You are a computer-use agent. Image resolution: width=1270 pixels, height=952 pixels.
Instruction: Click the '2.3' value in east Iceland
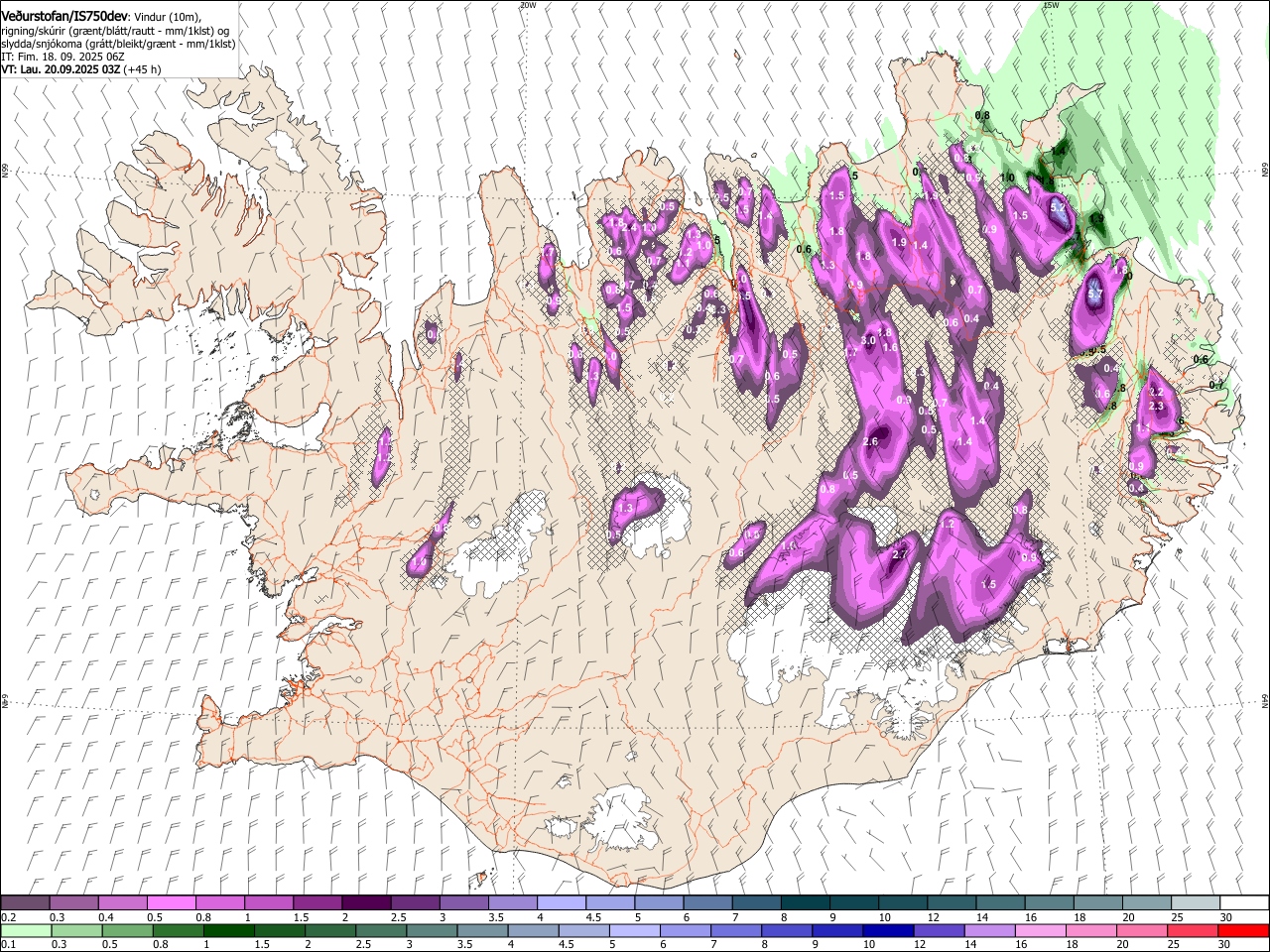pyautogui.click(x=1156, y=406)
